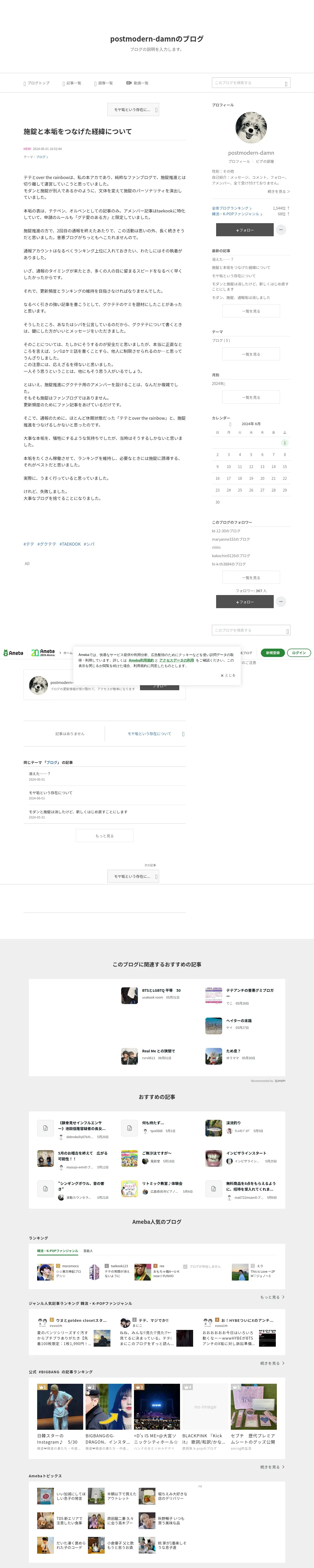
Task: Open the #グクテテ hashtag
Action: 46,544
